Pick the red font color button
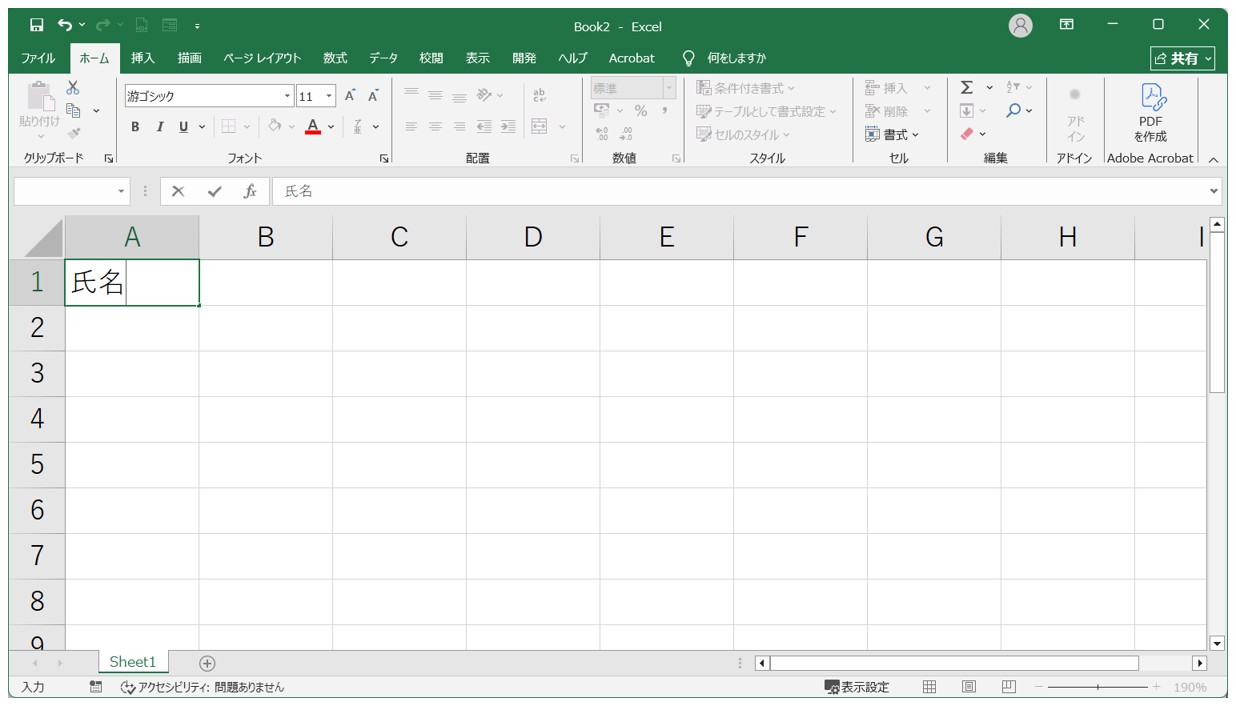The width and height of the screenshot is (1236, 706). [x=313, y=127]
